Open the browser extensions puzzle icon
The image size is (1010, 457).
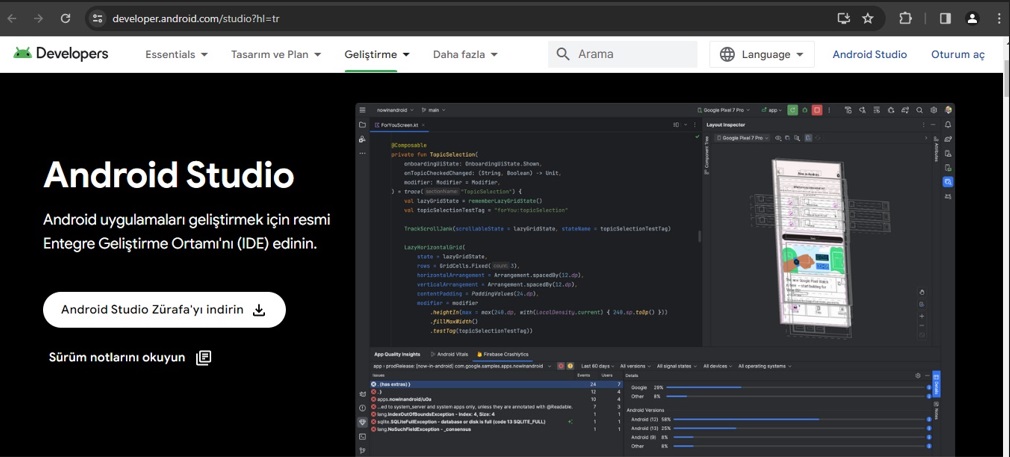pos(905,18)
